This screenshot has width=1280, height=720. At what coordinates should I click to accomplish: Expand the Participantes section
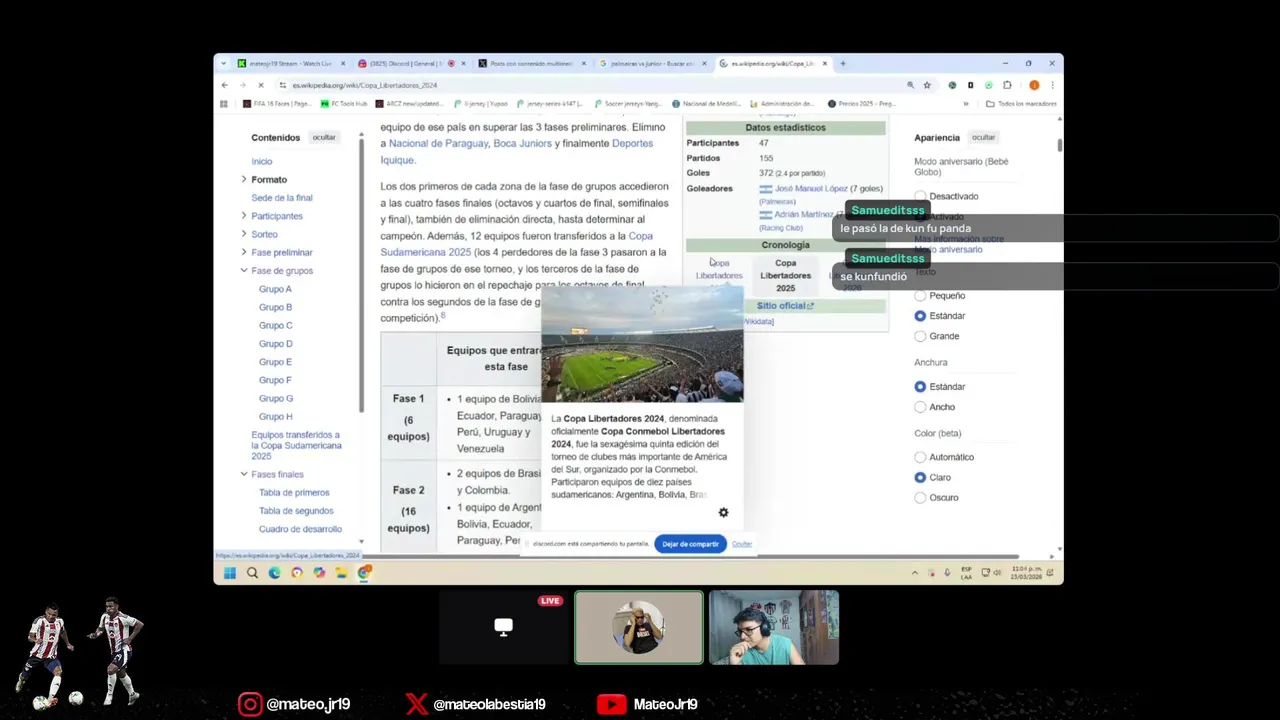[243, 216]
